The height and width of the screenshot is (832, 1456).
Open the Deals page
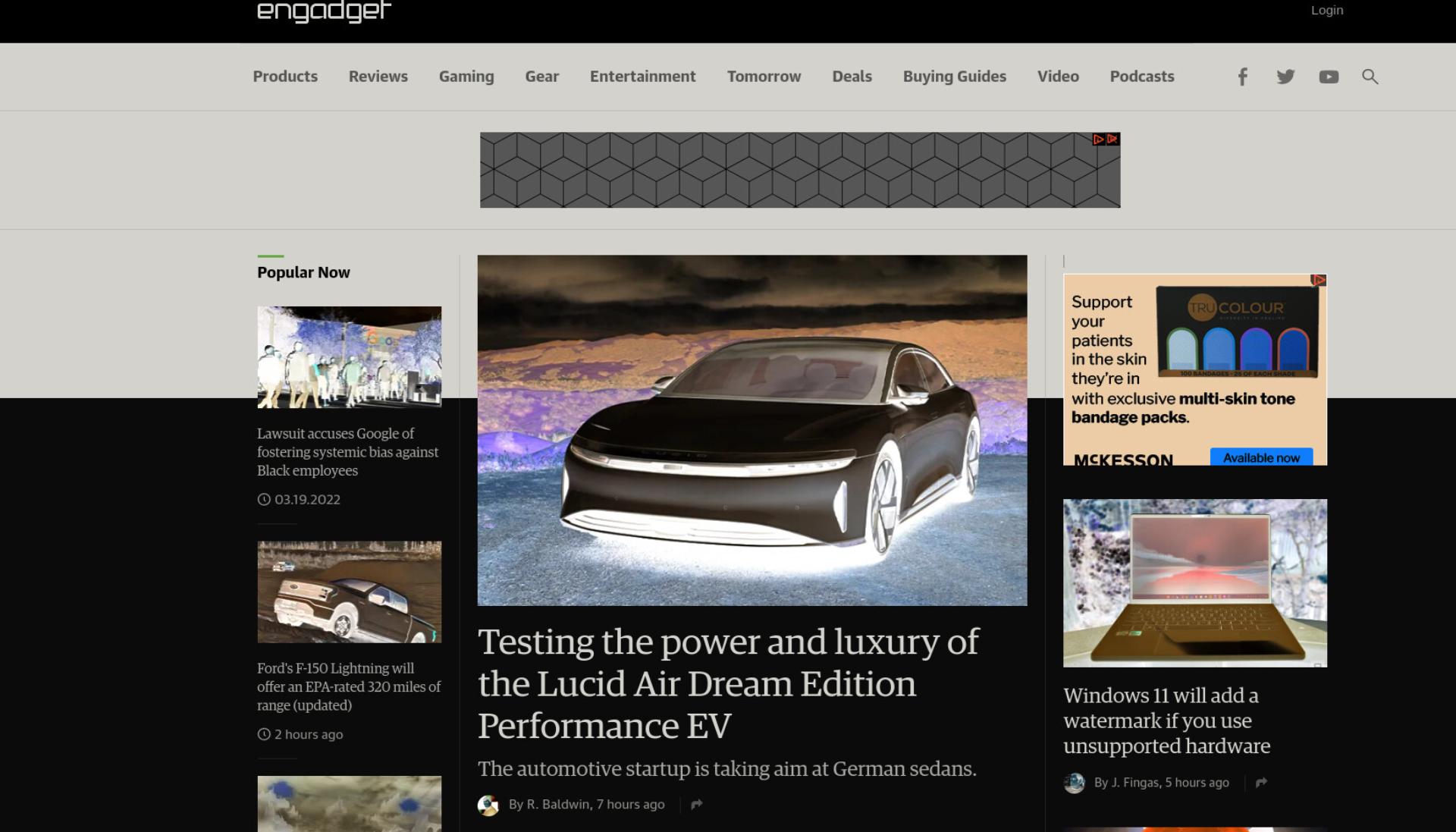click(x=852, y=77)
